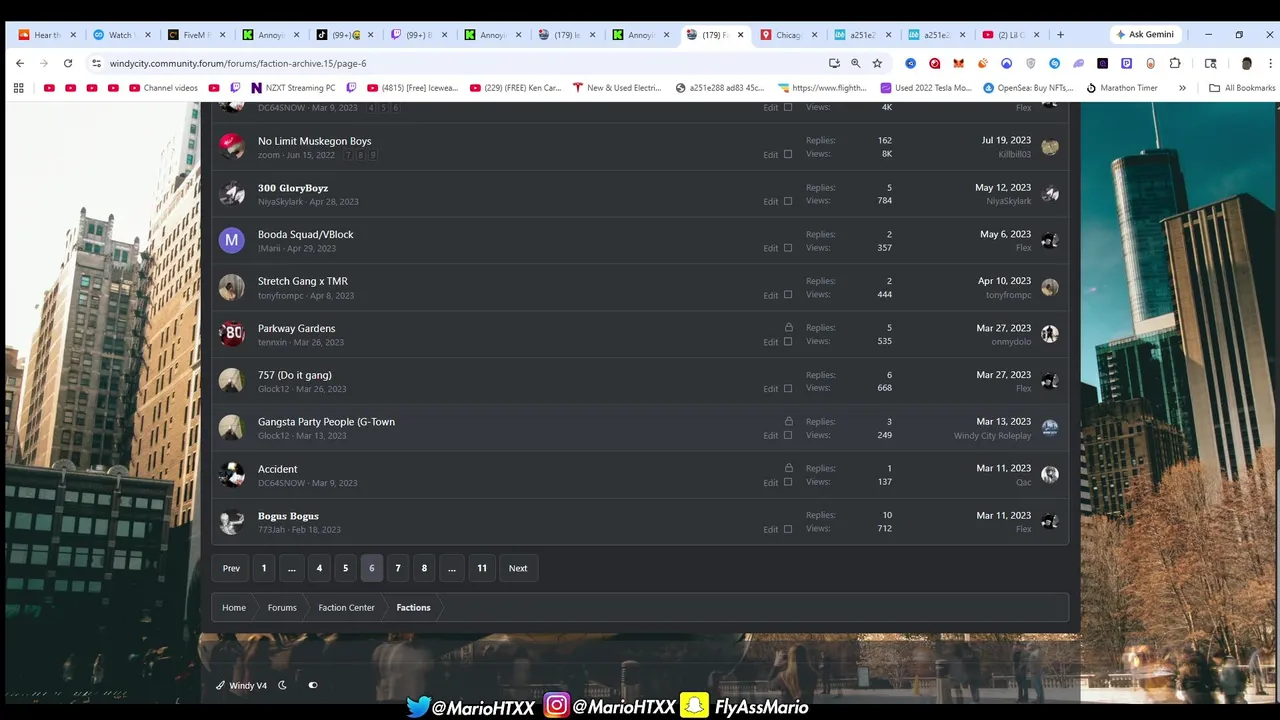Expand the first ellipsis in pagination

291,568
